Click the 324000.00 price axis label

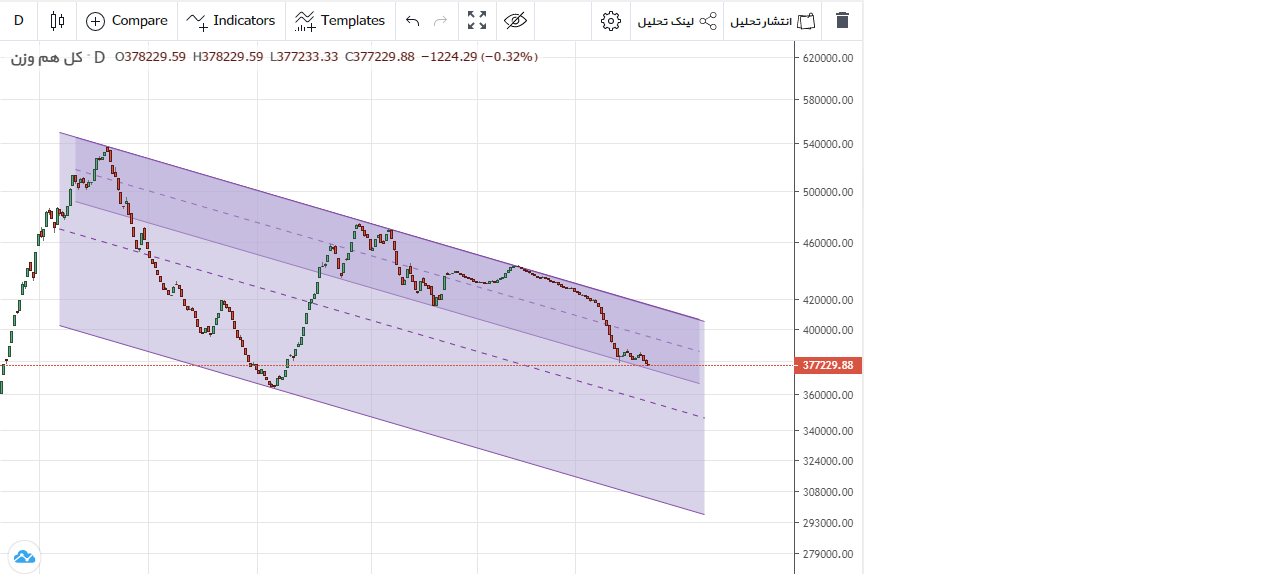pyautogui.click(x=828, y=461)
